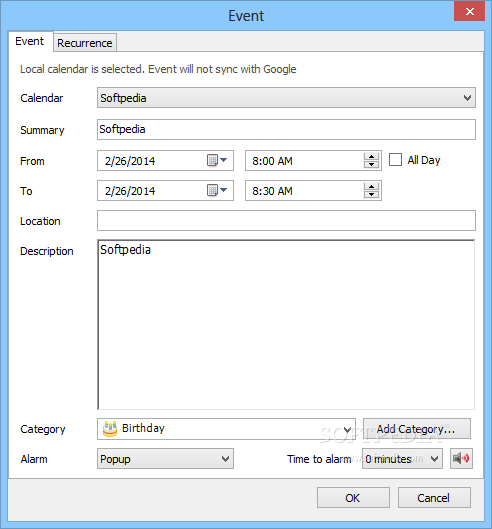
Task: Click the alarm sound speaker icon
Action: tap(461, 458)
